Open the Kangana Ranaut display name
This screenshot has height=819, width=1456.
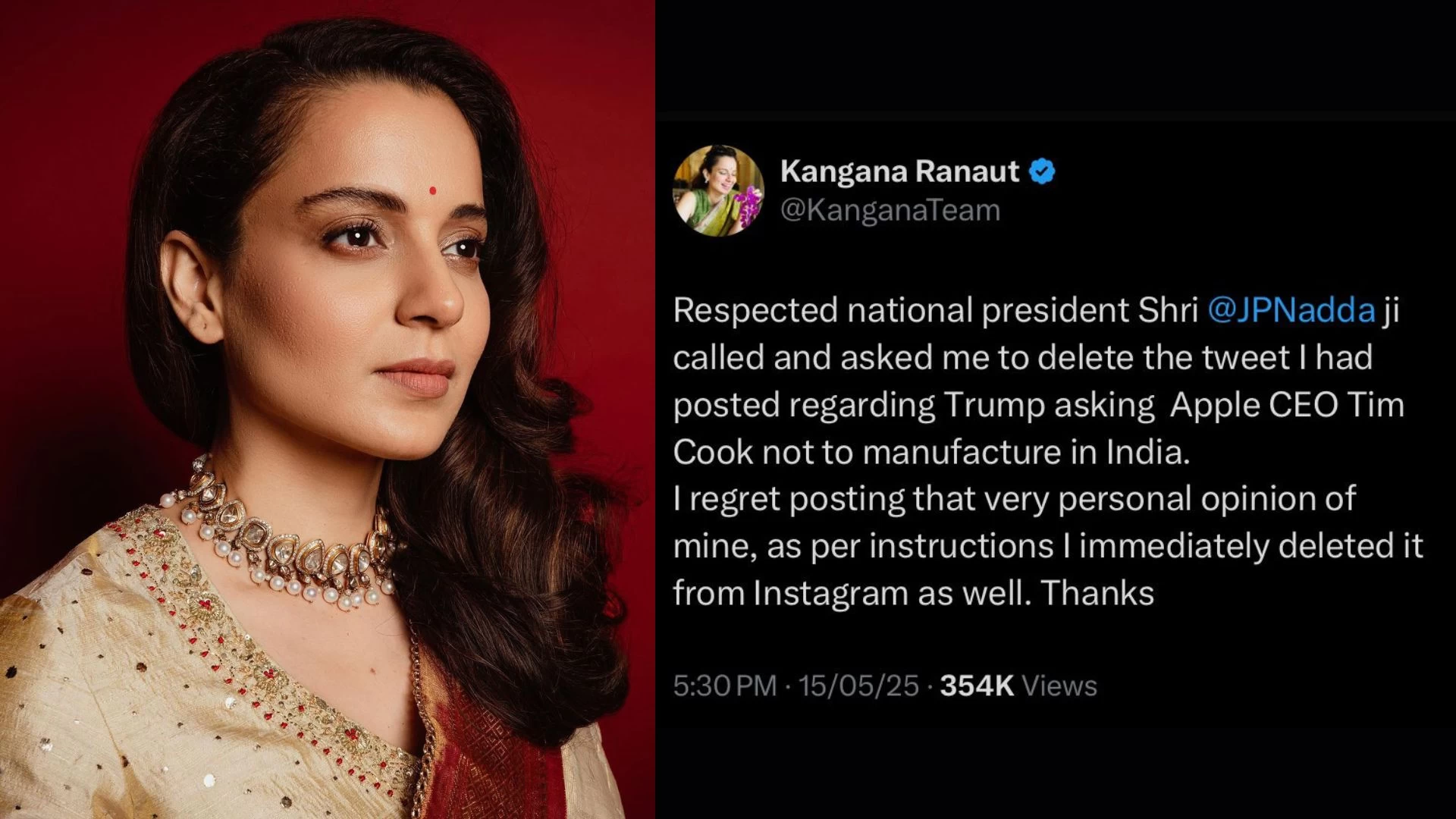pos(899,171)
